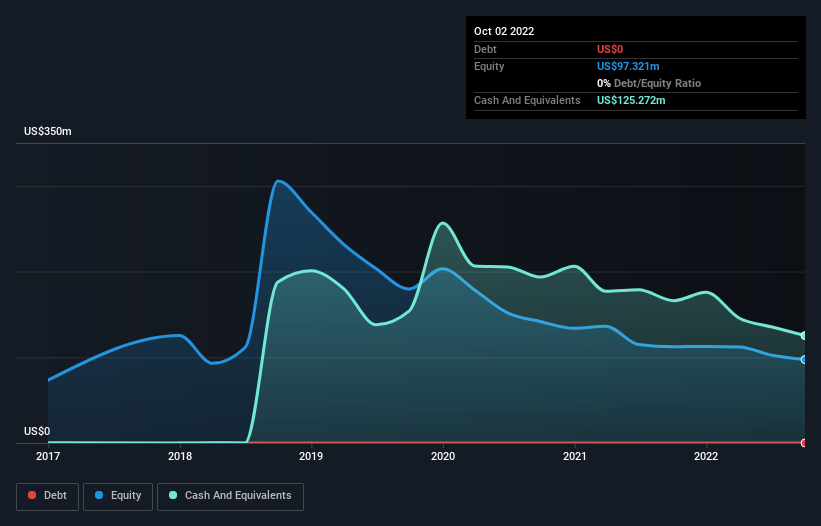Viewport: 821px width, 526px height.
Task: Click the Oct 02 2022 tooltip date
Action: coord(504,31)
